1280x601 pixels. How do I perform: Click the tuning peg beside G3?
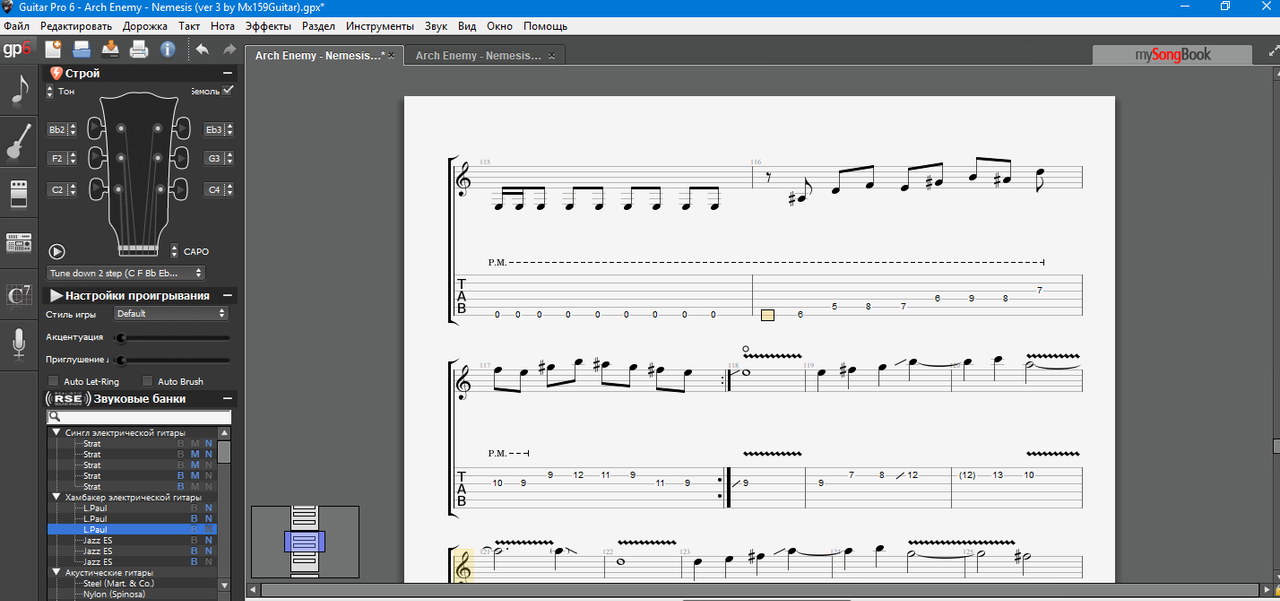pyautogui.click(x=182, y=158)
